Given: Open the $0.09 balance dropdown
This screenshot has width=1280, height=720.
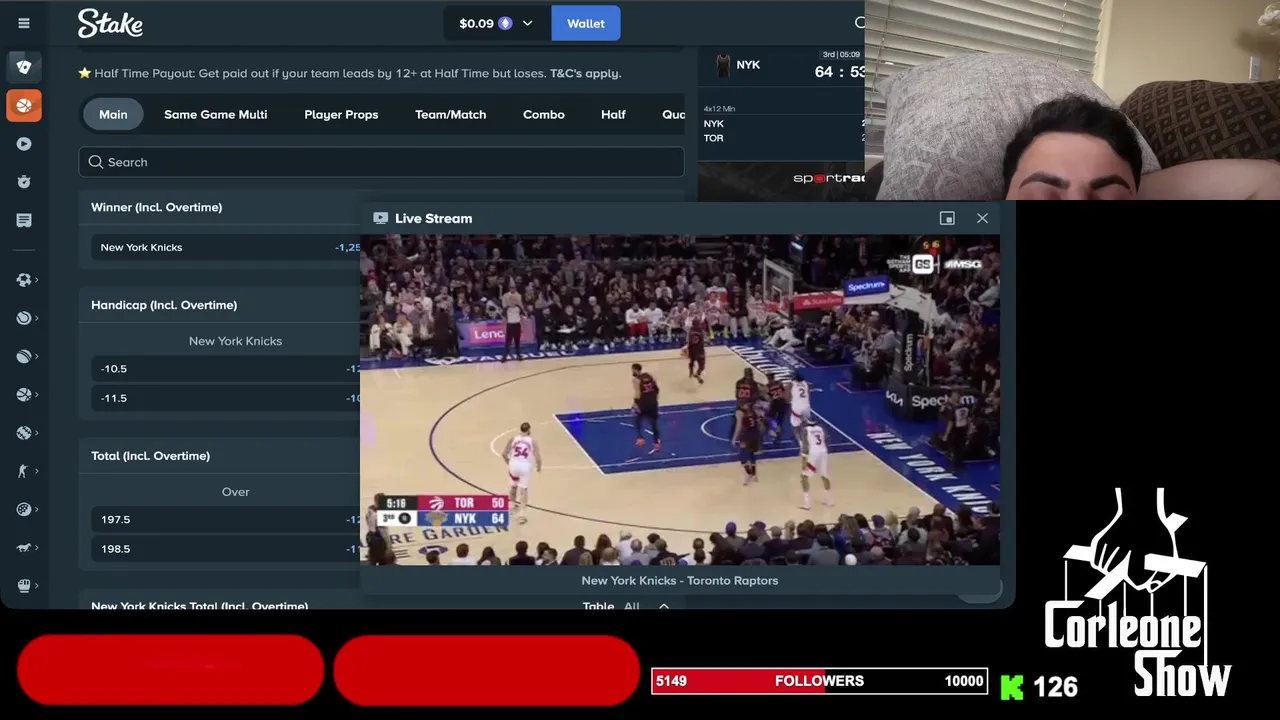Looking at the screenshot, I should click(x=497, y=23).
